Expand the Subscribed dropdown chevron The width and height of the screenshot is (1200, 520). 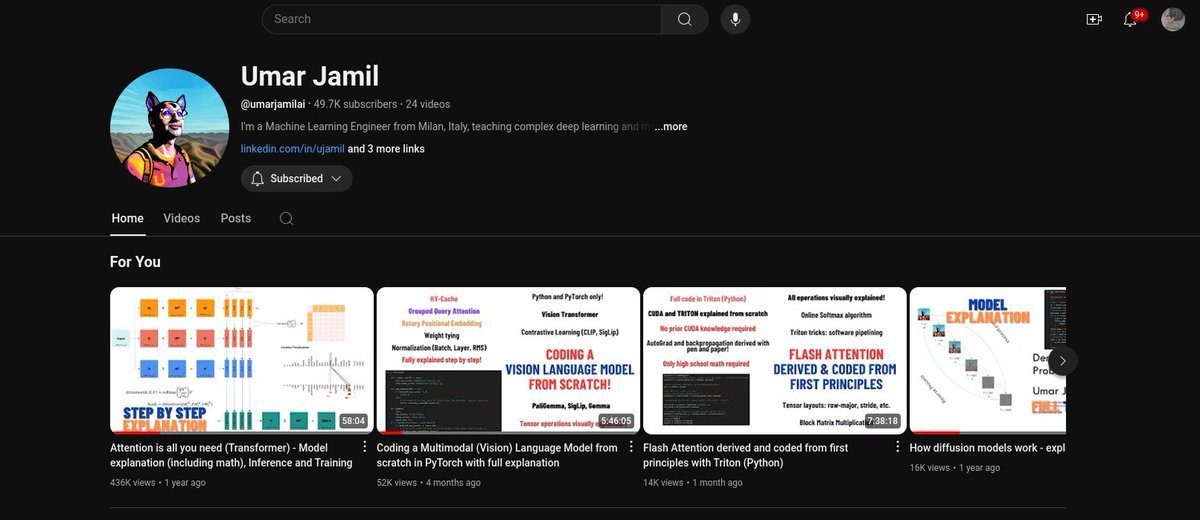pyautogui.click(x=336, y=178)
